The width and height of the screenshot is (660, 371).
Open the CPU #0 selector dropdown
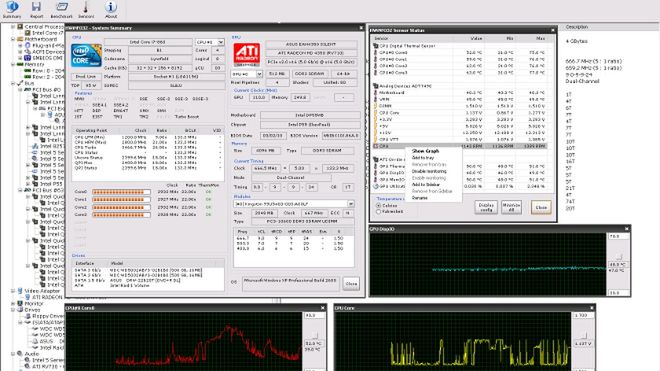(209, 42)
